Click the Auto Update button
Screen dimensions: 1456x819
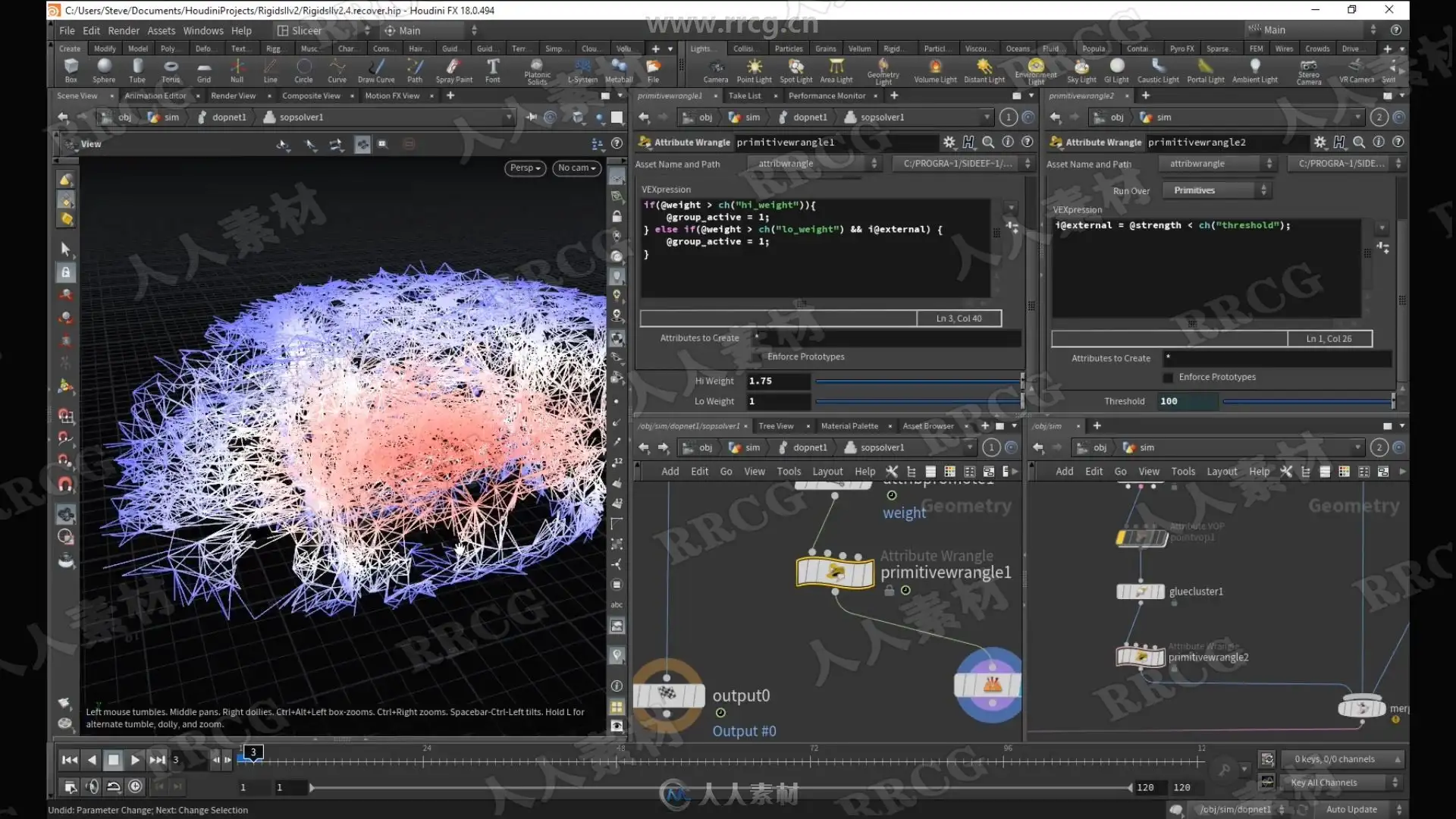tap(1351, 810)
